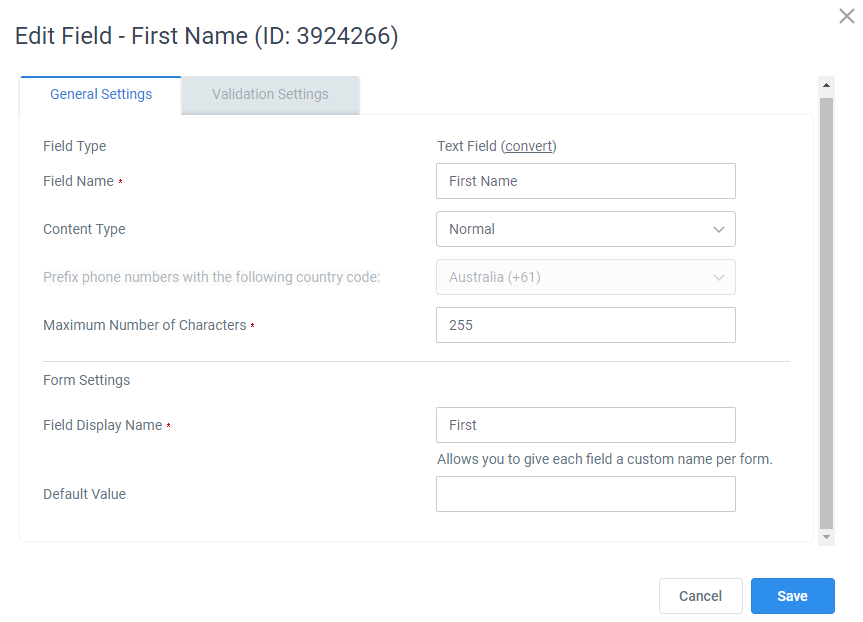
Task: Click the convert link next to Text Field
Action: (528, 146)
